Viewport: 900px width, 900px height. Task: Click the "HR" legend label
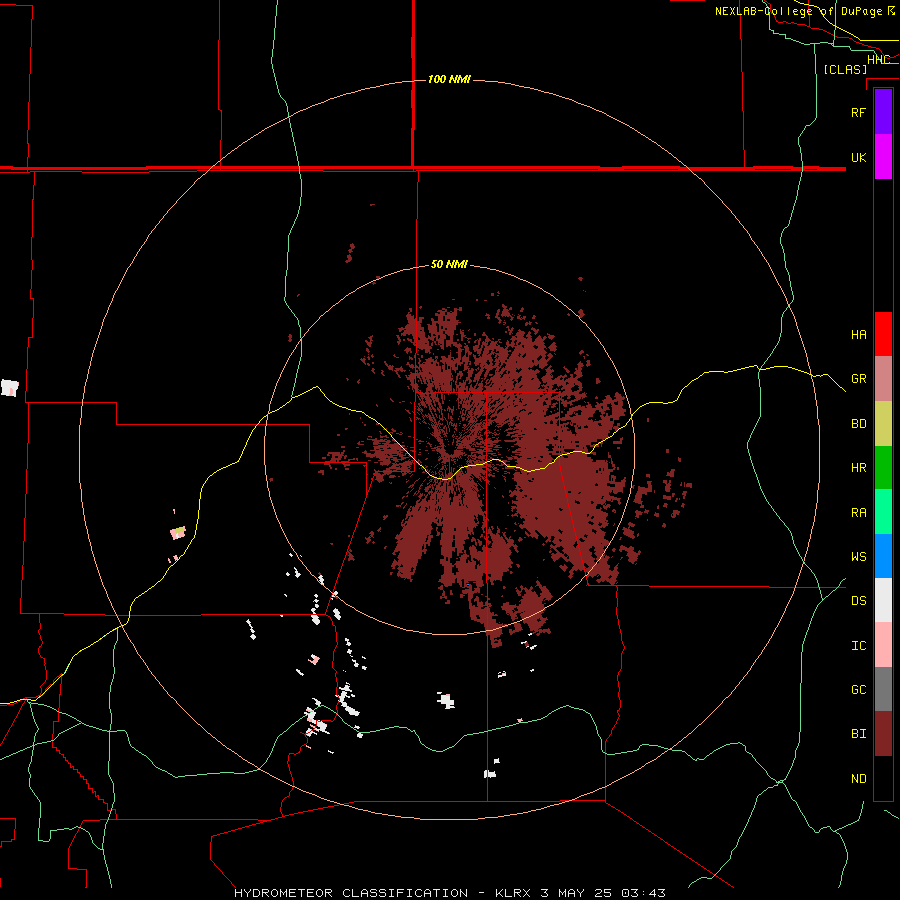click(858, 468)
